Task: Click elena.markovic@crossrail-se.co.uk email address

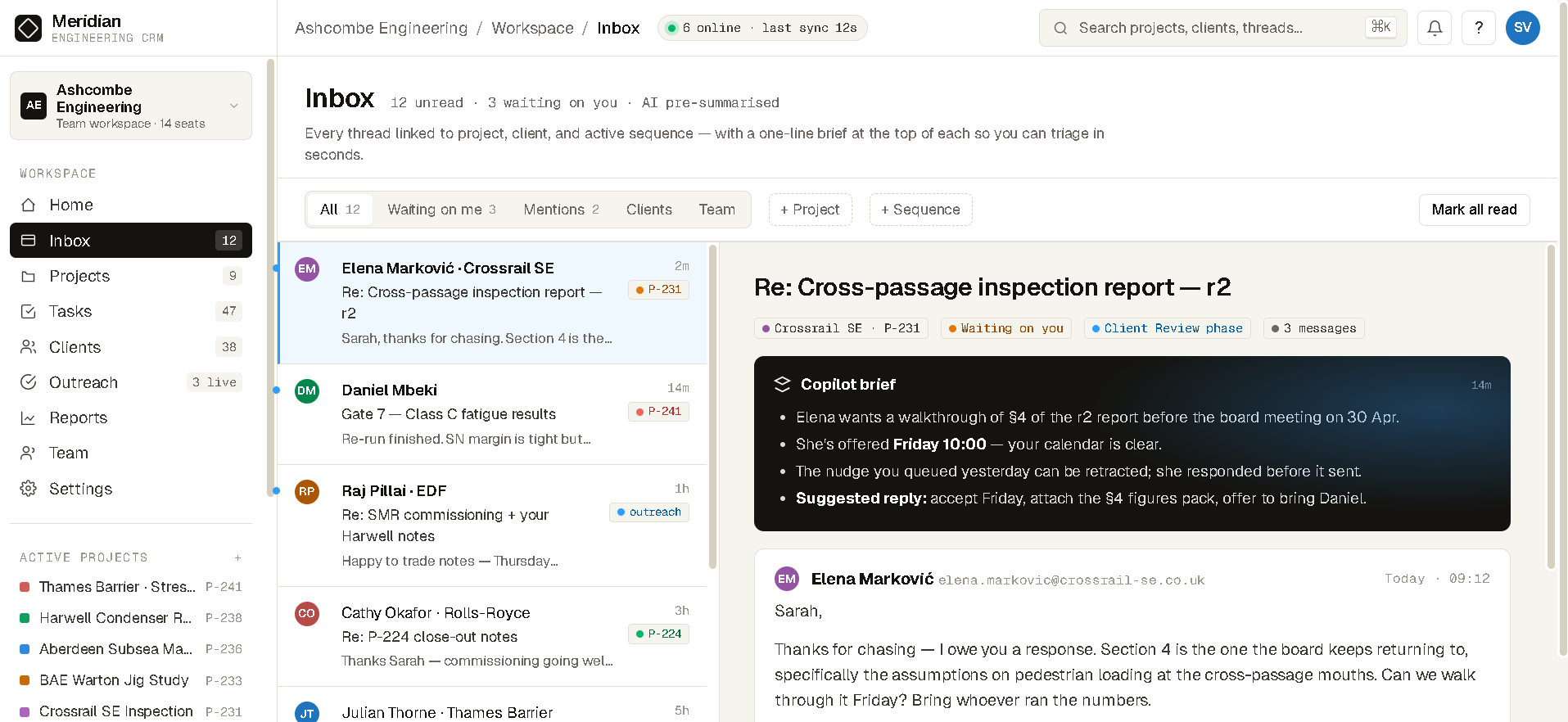Action: [1071, 580]
